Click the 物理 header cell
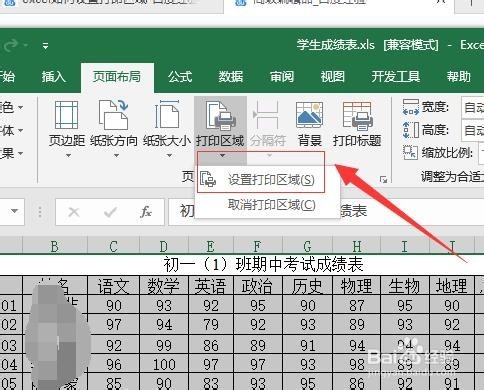This screenshot has height=390, width=484. coord(357,286)
